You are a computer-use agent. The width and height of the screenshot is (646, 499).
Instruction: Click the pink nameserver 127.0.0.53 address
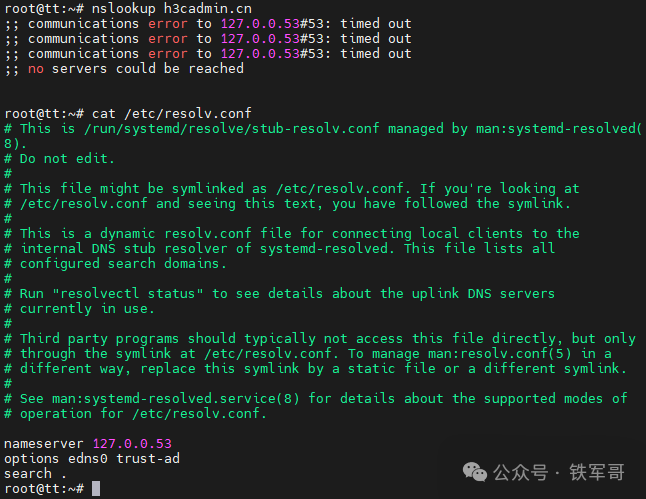(x=132, y=443)
